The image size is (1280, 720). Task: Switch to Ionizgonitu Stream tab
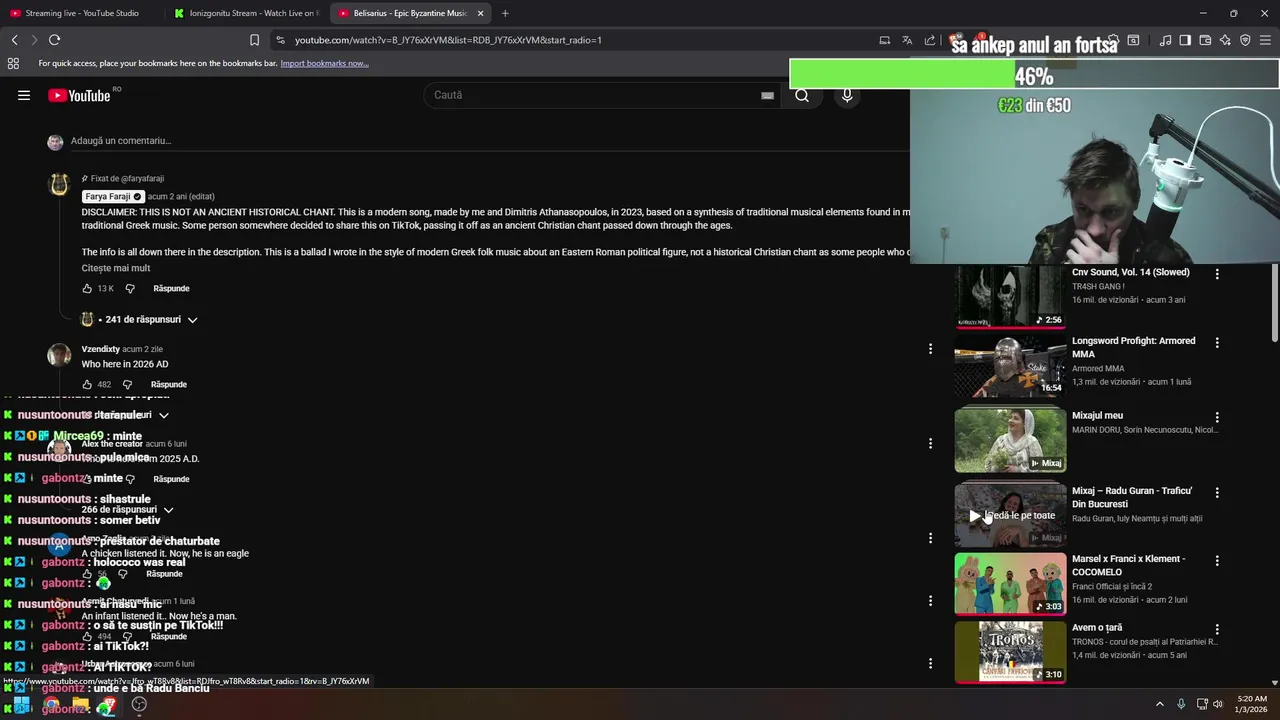click(x=246, y=13)
